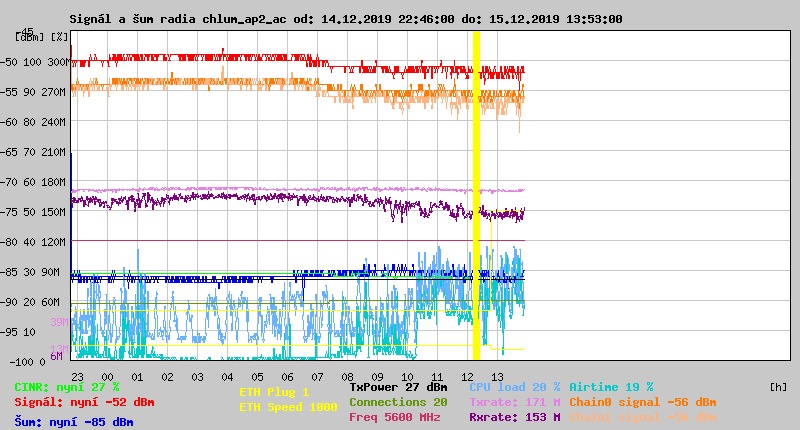This screenshot has width=800, height=430.
Task: Click the '11' hour tick on the time axis
Action: pyautogui.click(x=437, y=377)
